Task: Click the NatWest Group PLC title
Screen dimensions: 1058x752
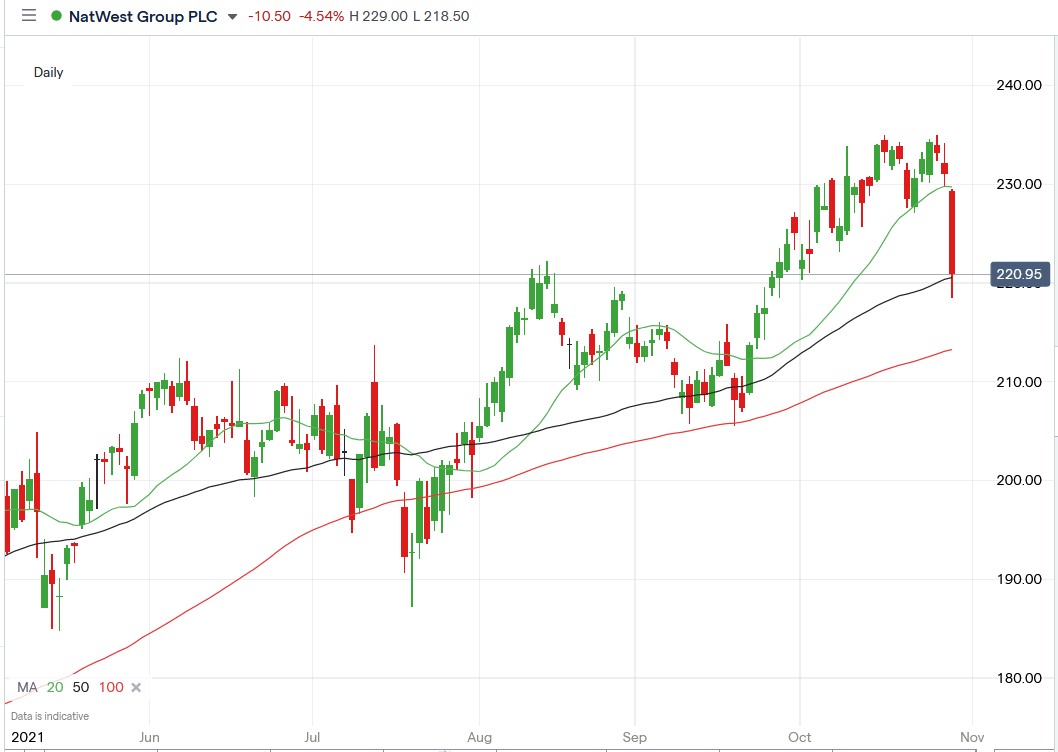Action: tap(143, 16)
